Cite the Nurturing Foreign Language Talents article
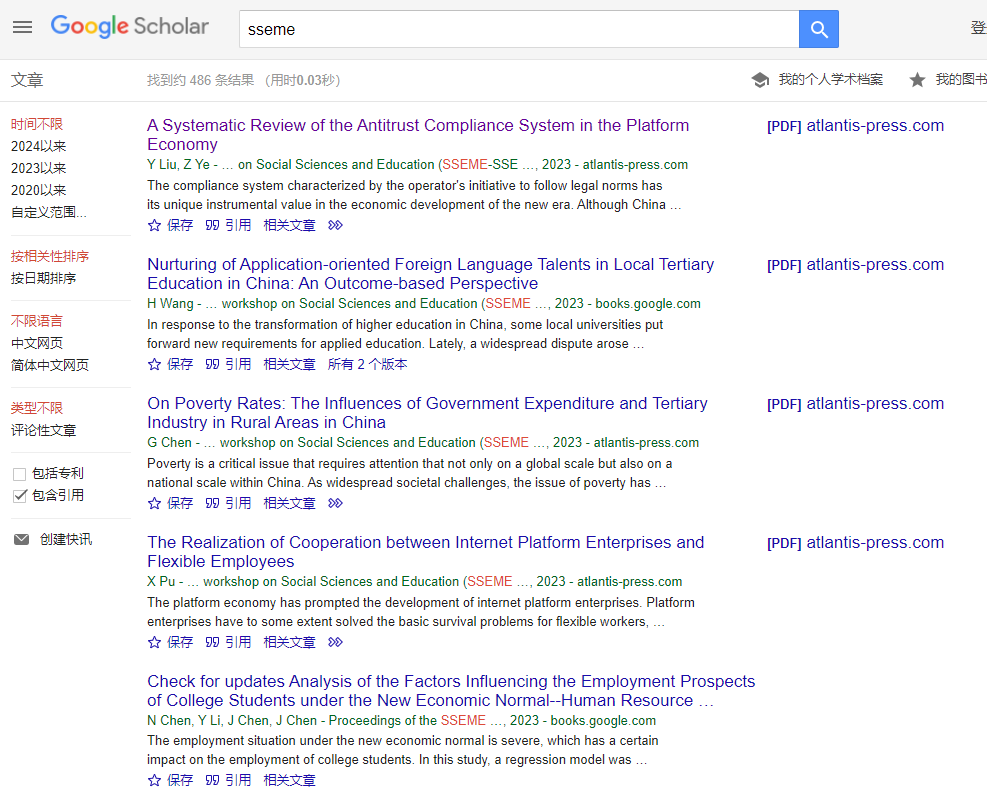 [228, 364]
